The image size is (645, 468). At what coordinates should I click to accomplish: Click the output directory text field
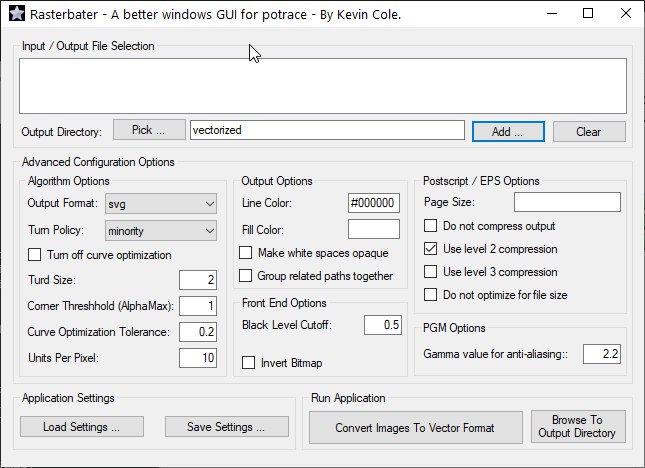(327, 130)
